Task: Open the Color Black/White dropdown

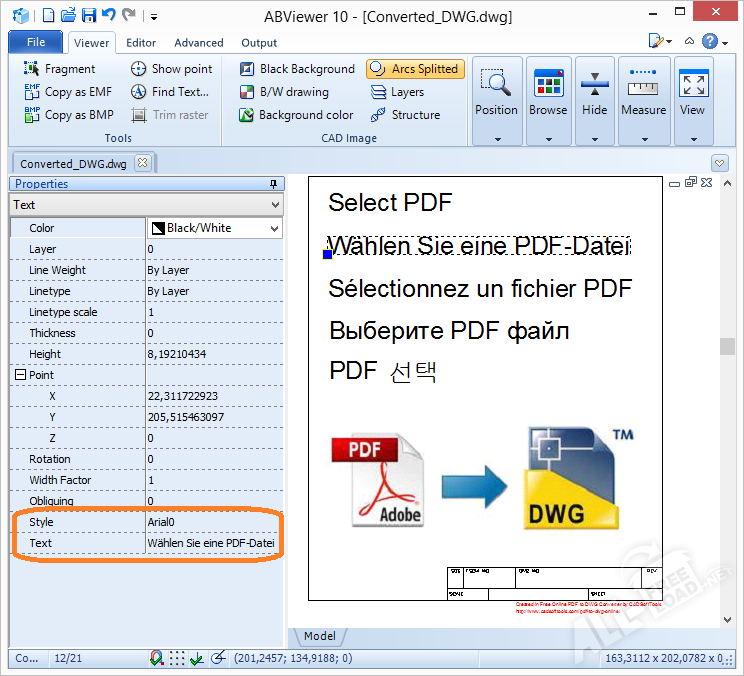Action: click(275, 228)
